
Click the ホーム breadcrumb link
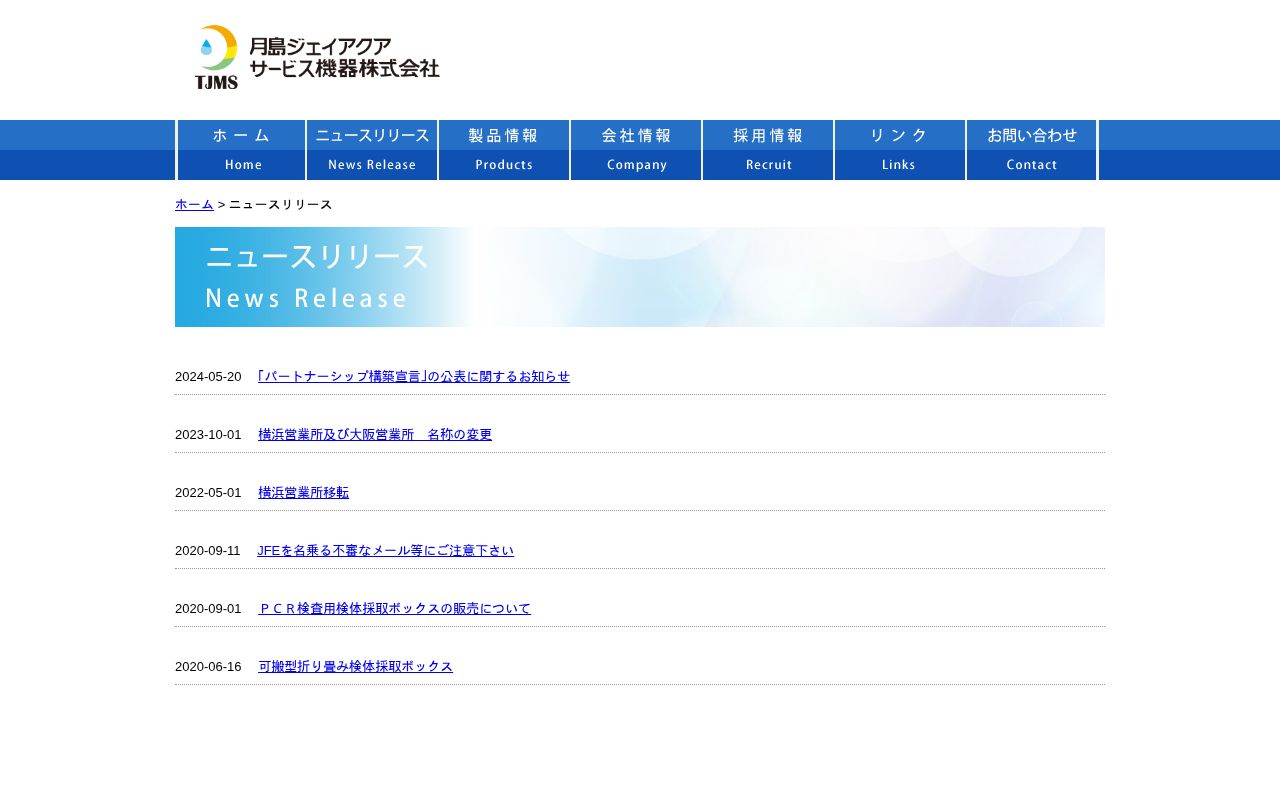point(194,204)
